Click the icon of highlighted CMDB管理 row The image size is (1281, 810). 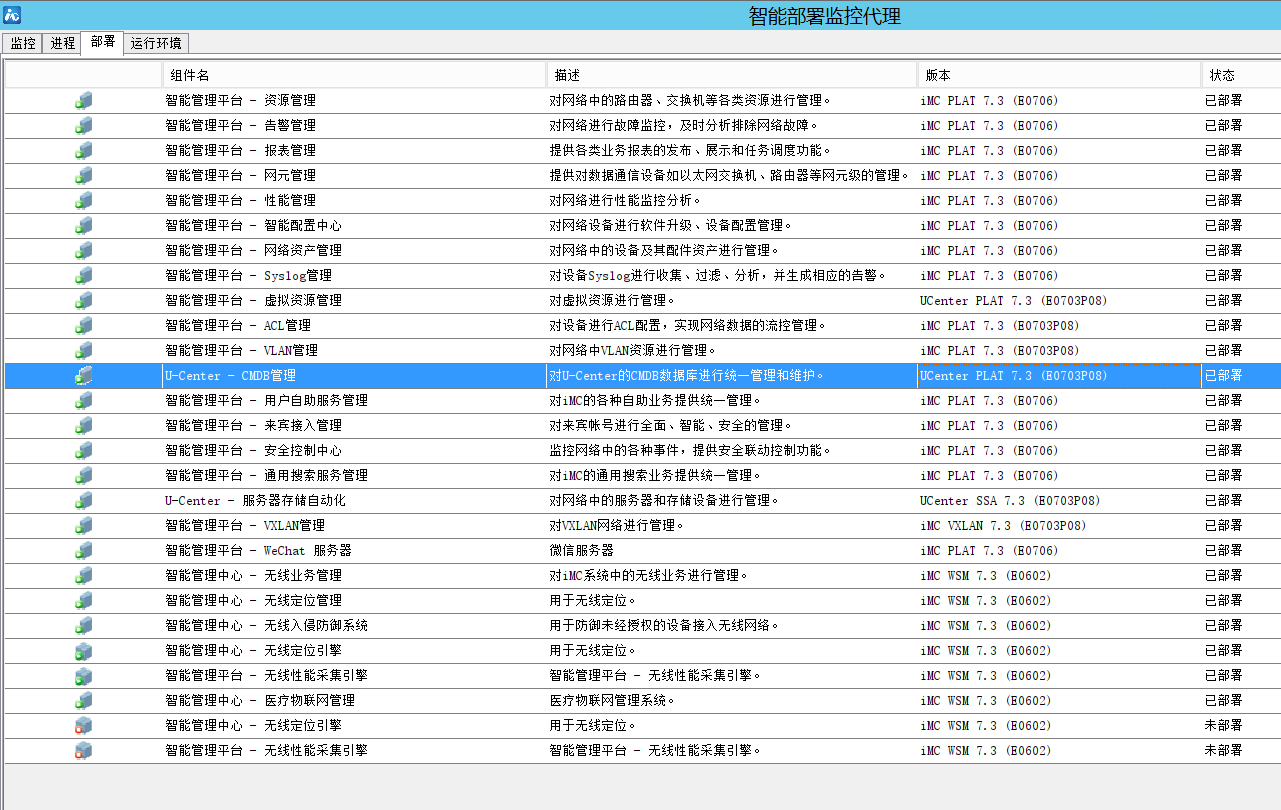[x=84, y=375]
